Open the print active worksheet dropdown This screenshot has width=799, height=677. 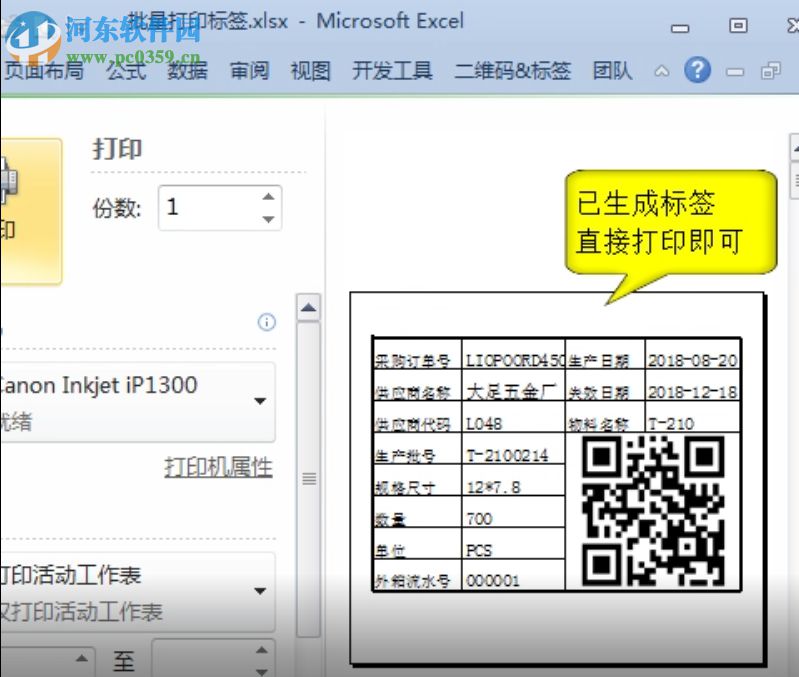tap(138, 592)
